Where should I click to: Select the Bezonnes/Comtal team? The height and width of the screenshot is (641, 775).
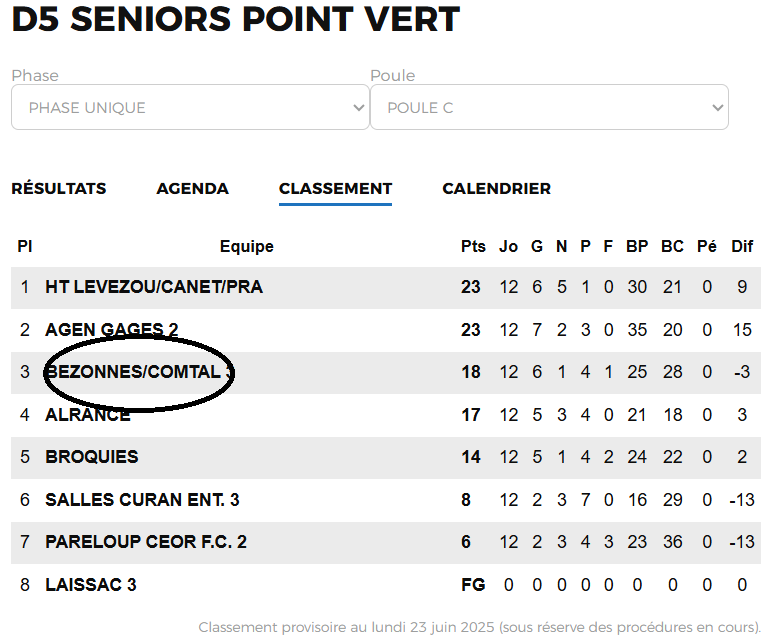pos(138,372)
